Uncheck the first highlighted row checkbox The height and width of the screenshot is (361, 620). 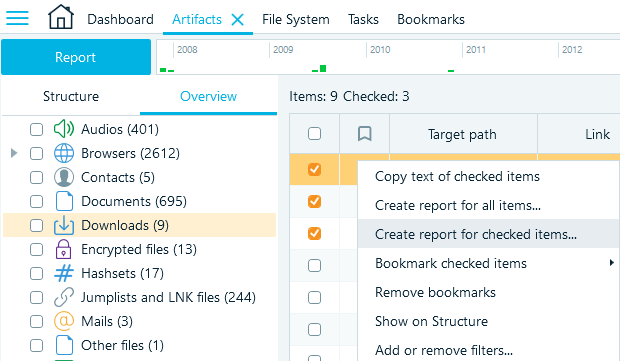pyautogui.click(x=314, y=169)
